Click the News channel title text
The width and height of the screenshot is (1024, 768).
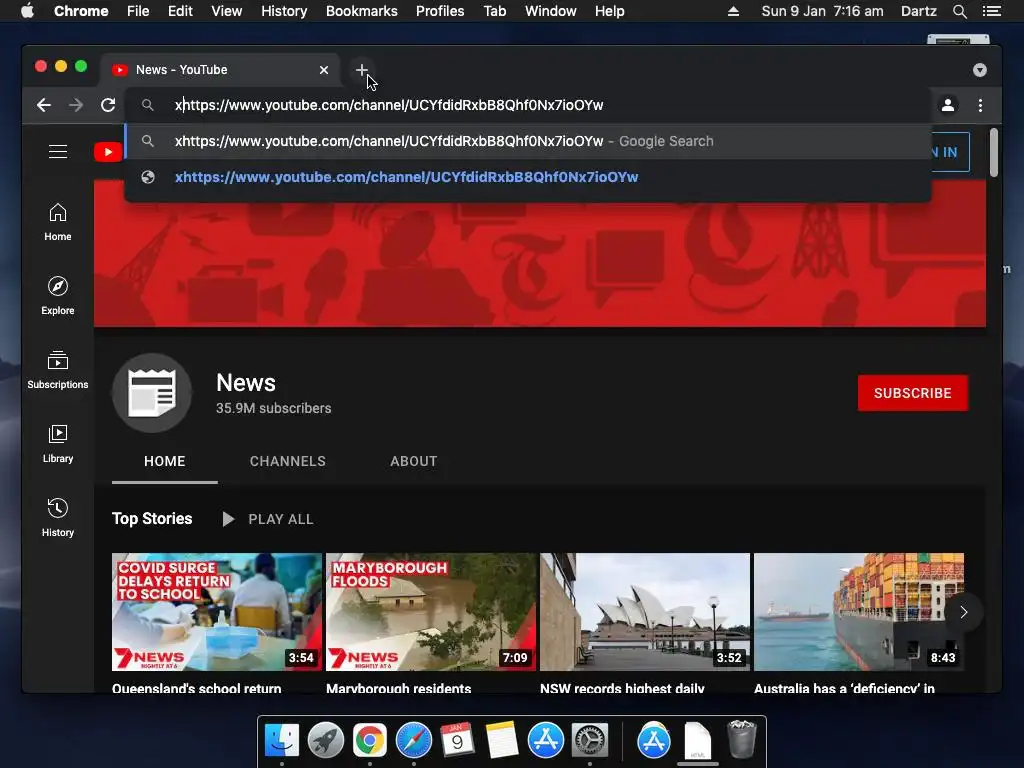[246, 383]
